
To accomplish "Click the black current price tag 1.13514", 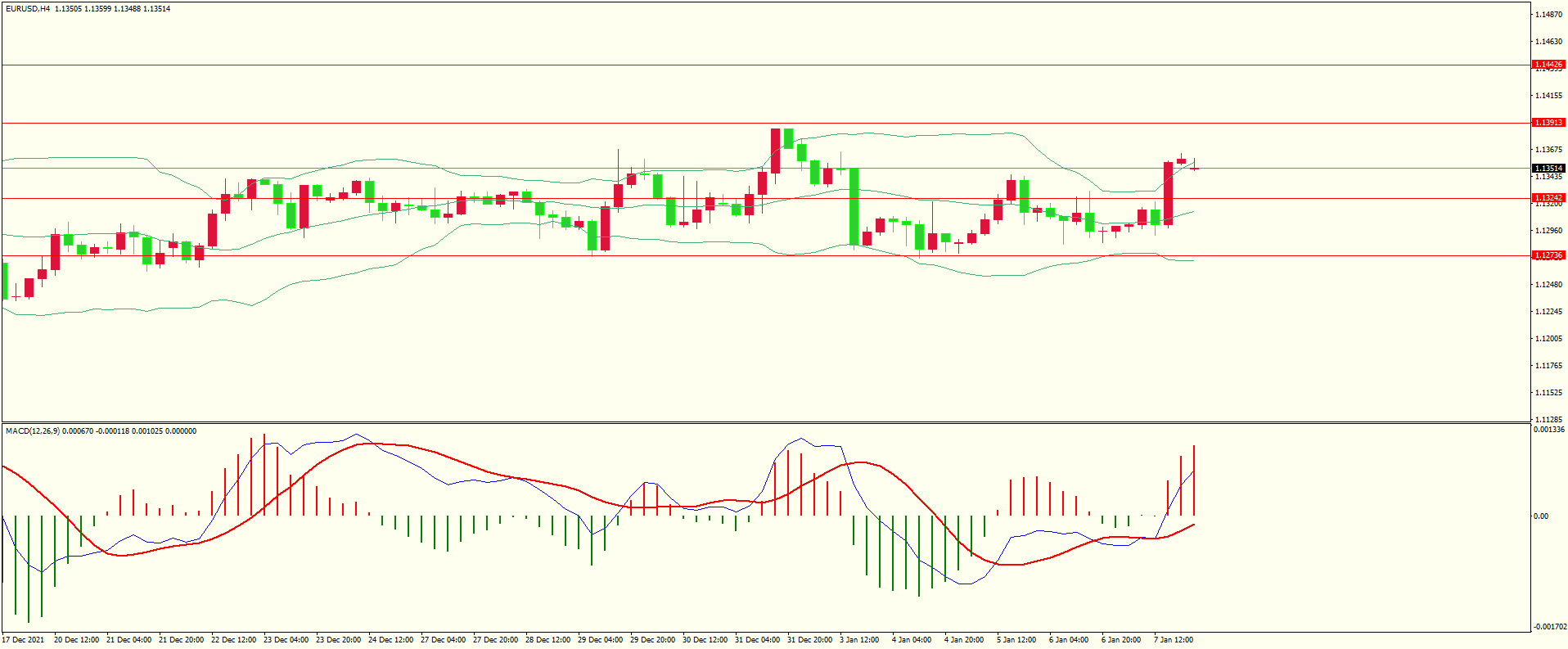I will pyautogui.click(x=1548, y=169).
